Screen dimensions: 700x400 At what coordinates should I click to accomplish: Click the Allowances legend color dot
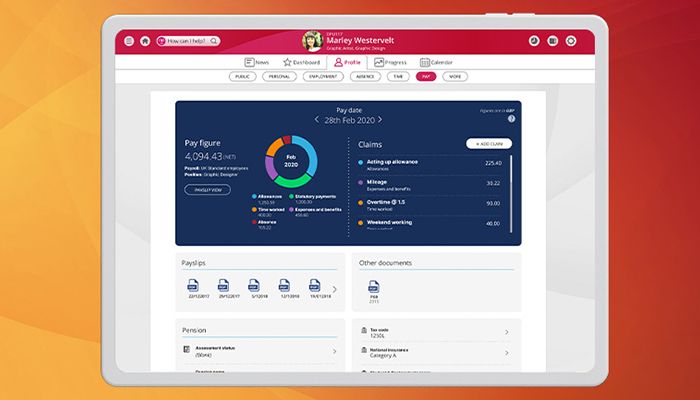254,196
